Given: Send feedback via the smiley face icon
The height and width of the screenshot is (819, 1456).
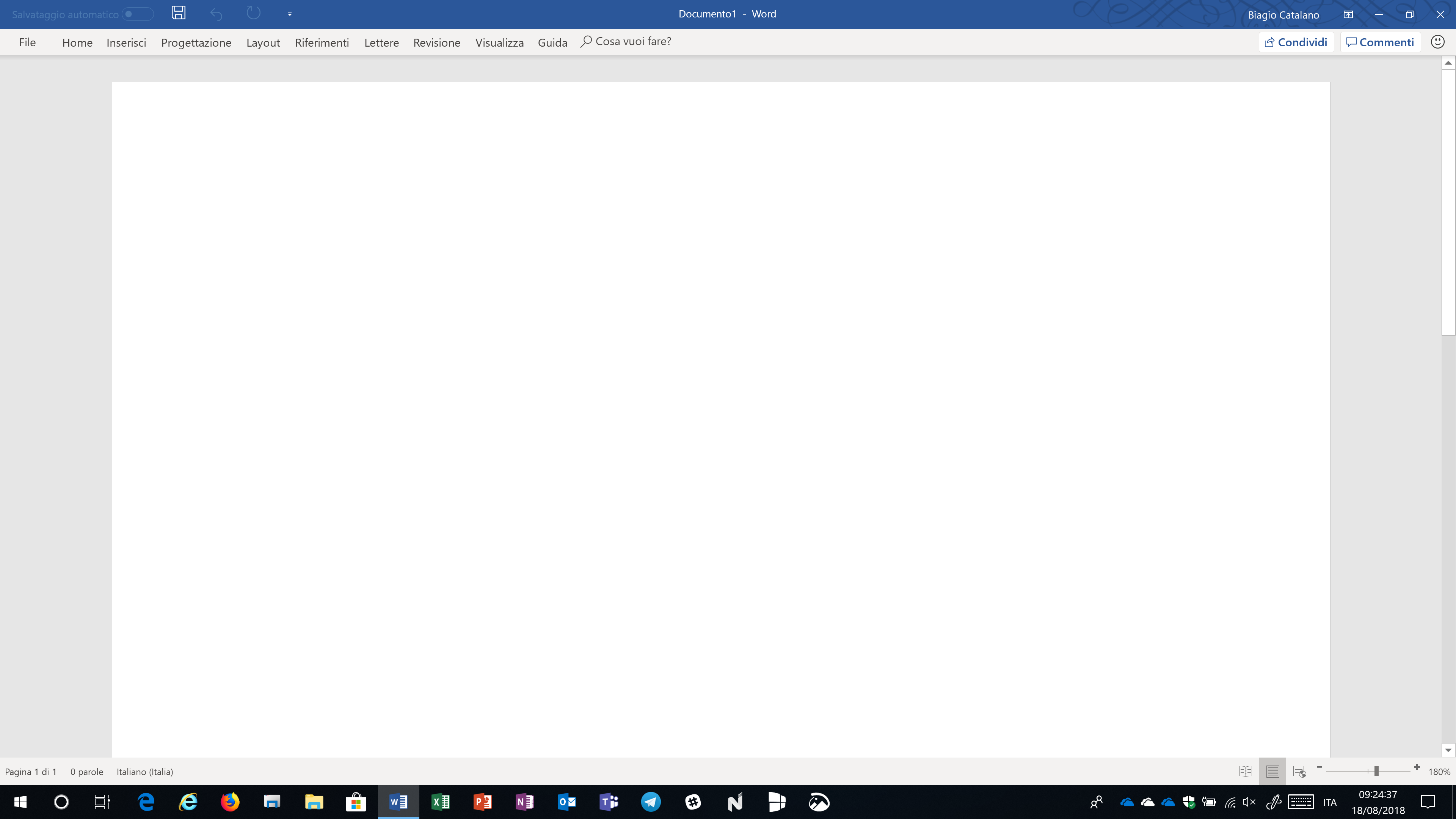Looking at the screenshot, I should click(1437, 42).
